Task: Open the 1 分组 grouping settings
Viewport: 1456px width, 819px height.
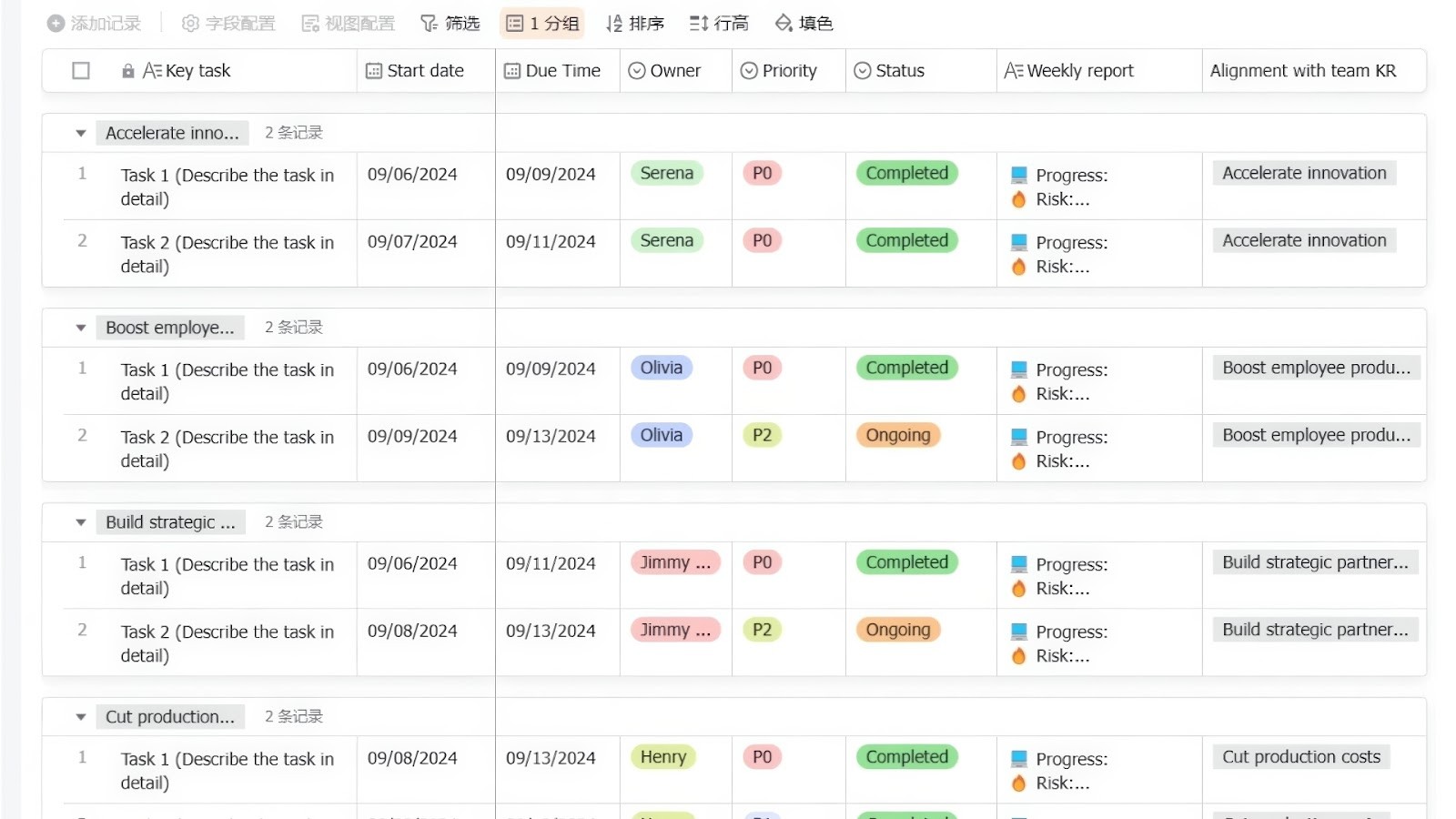Action: click(x=541, y=24)
